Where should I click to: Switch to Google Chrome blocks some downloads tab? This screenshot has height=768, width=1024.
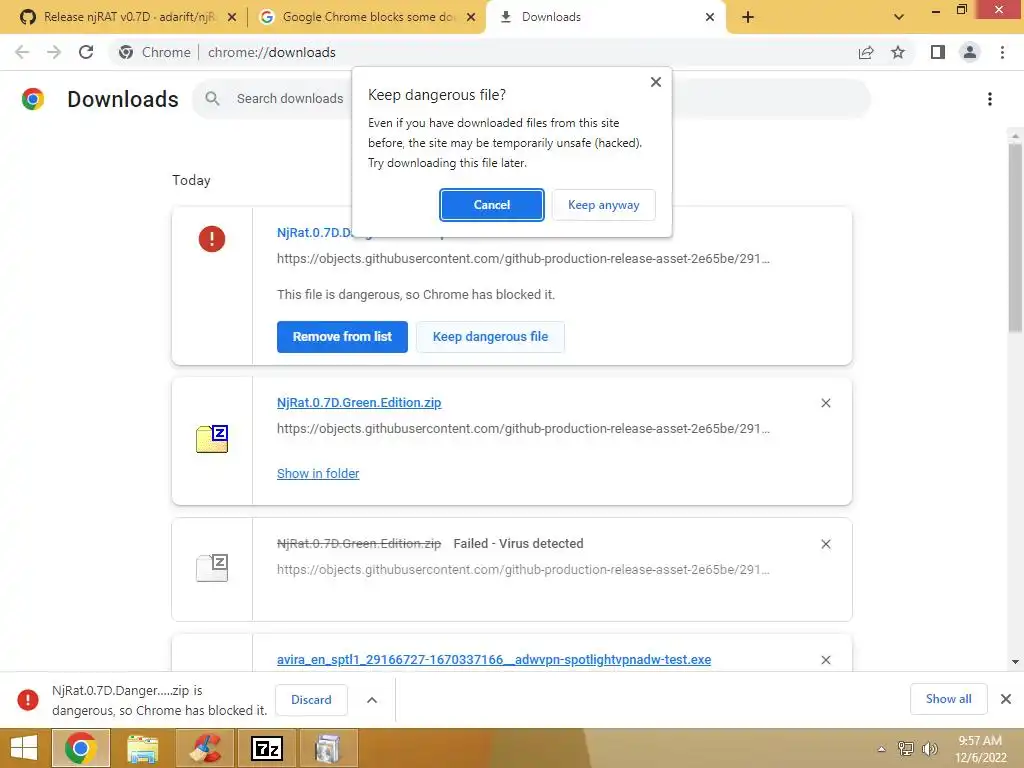pos(368,17)
